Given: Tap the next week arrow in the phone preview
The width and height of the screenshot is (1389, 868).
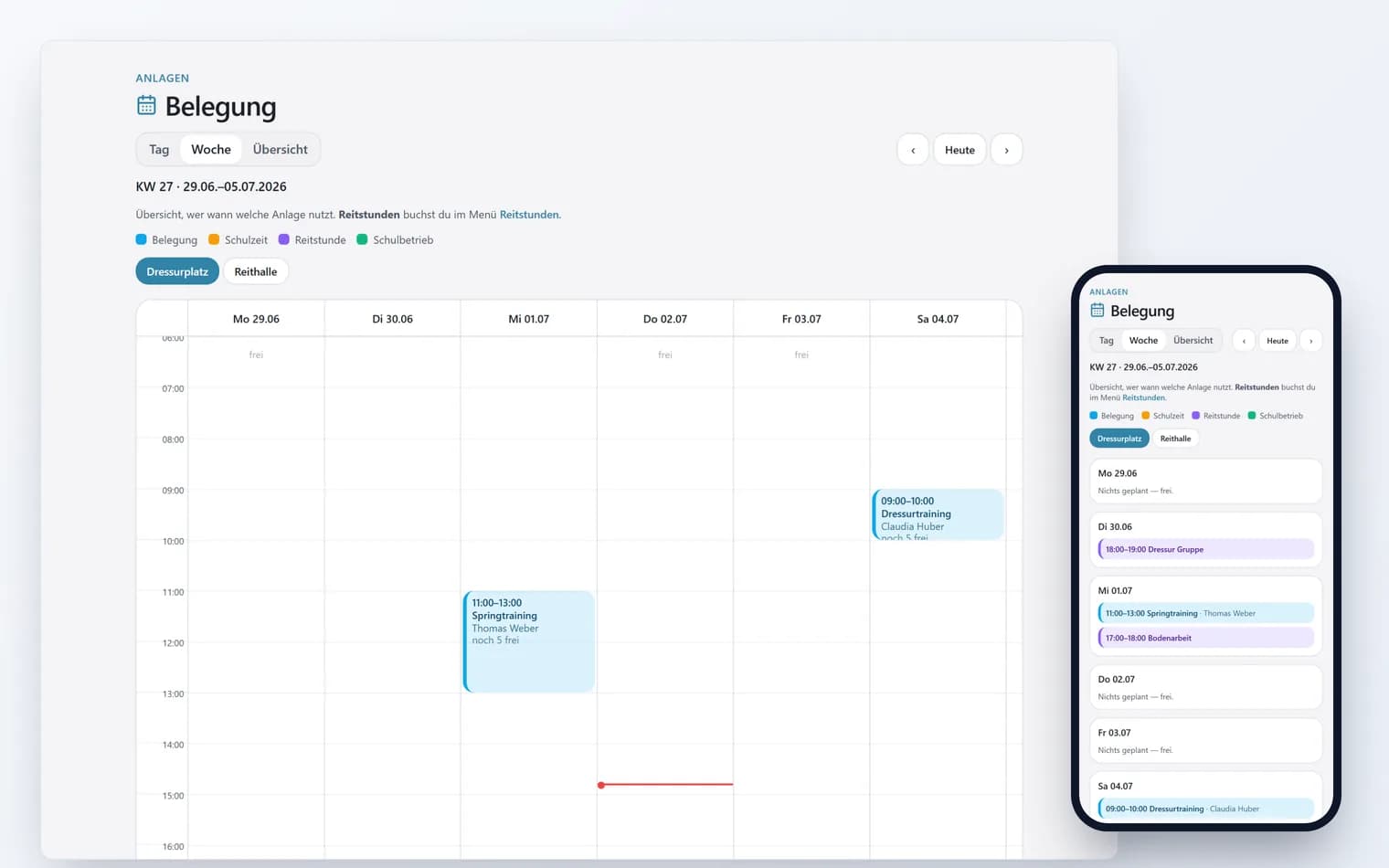Looking at the screenshot, I should coord(1311,341).
